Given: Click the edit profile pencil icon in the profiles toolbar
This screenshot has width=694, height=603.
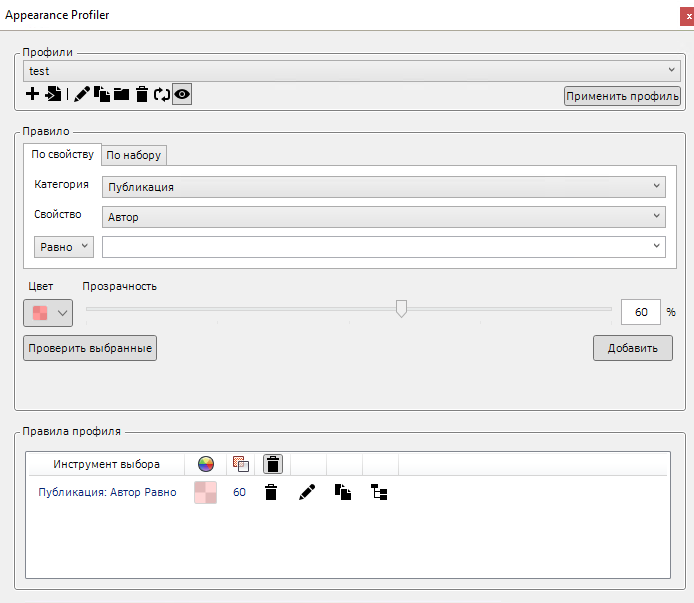Looking at the screenshot, I should click(x=82, y=95).
